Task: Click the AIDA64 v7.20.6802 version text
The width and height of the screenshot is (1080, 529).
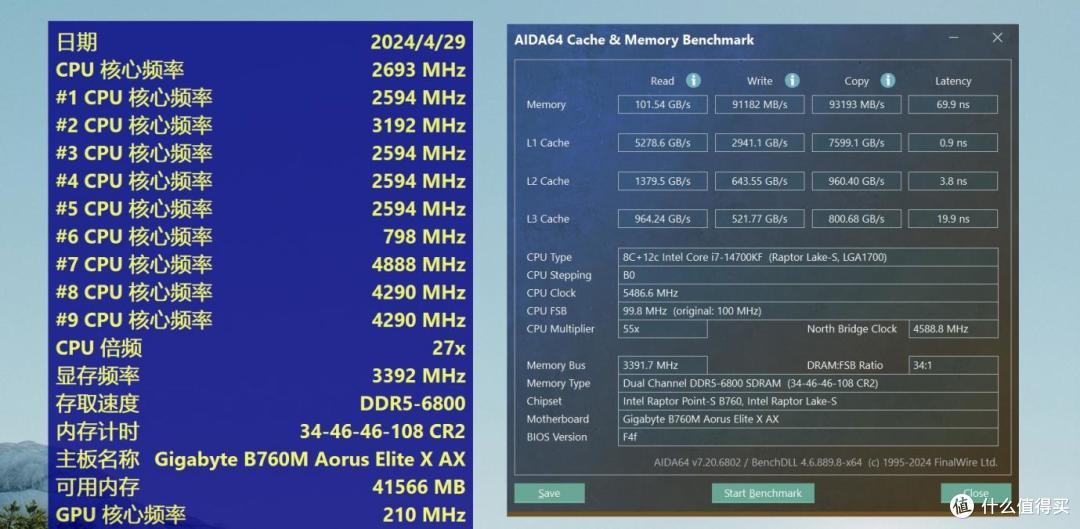Action: (825, 462)
